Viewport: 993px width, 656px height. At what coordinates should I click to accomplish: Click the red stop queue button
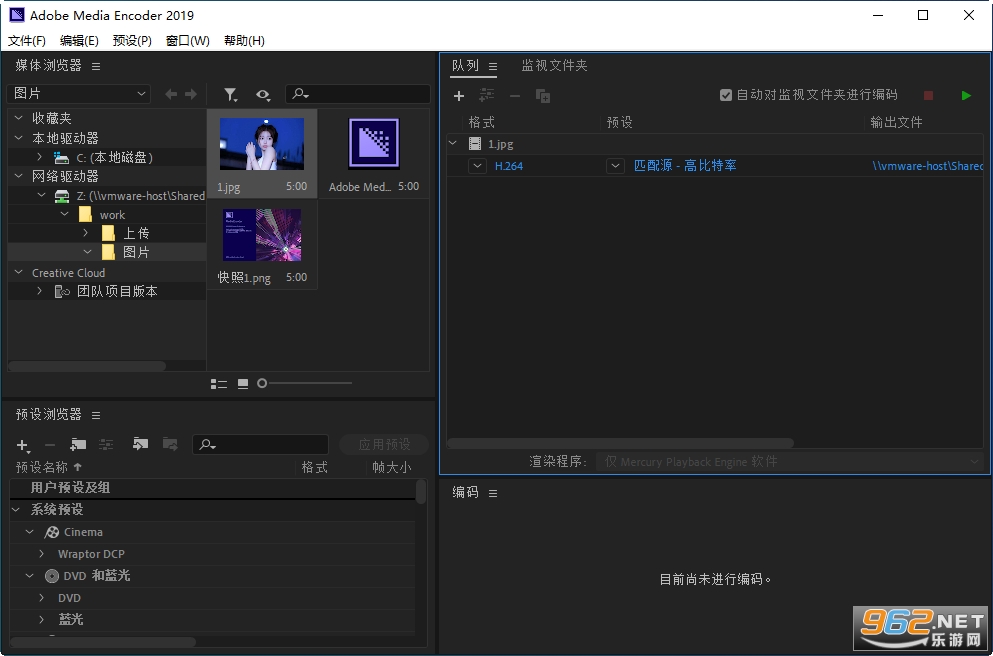pyautogui.click(x=928, y=96)
